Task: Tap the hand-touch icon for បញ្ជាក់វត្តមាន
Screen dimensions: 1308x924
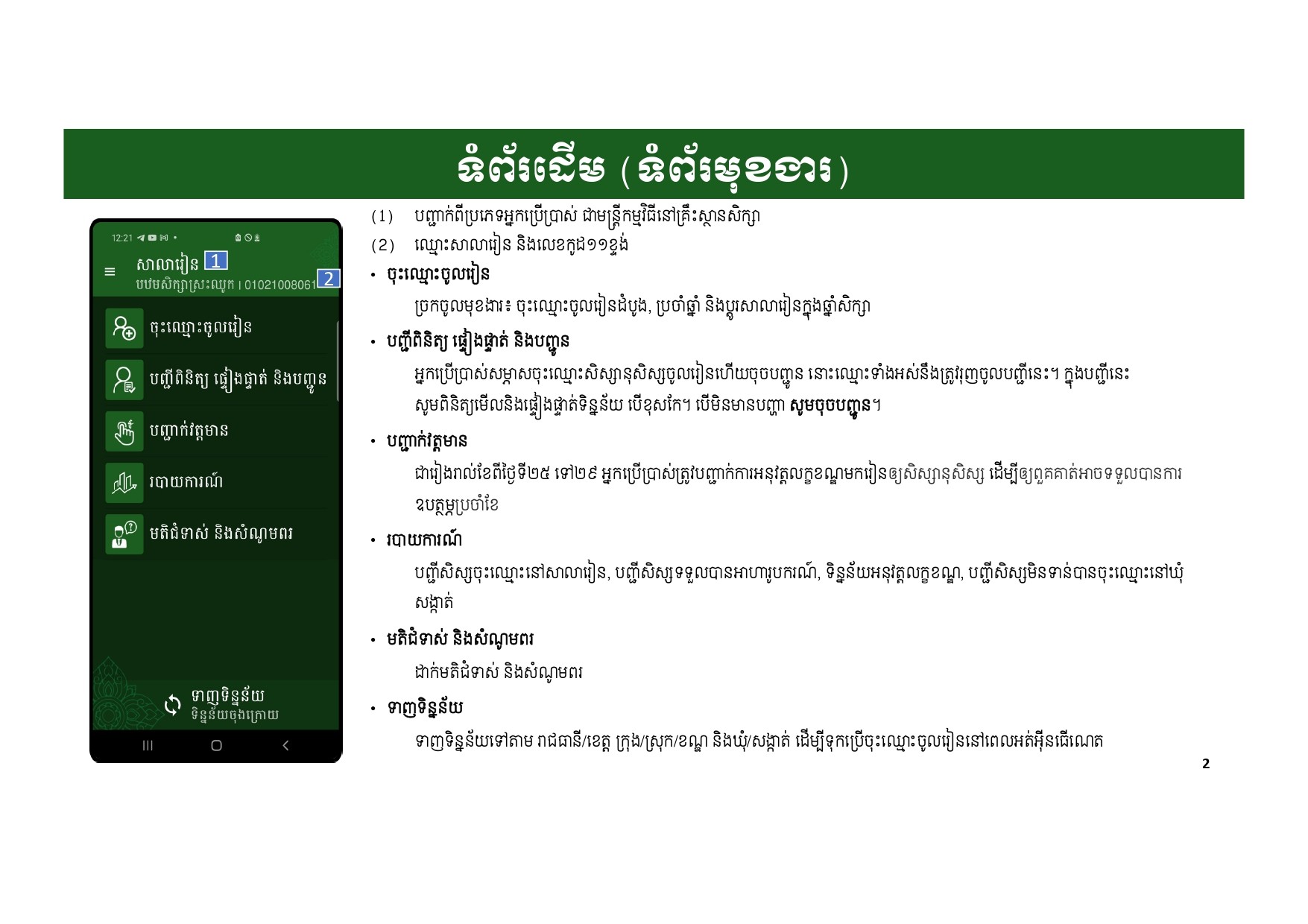Action: (124, 431)
